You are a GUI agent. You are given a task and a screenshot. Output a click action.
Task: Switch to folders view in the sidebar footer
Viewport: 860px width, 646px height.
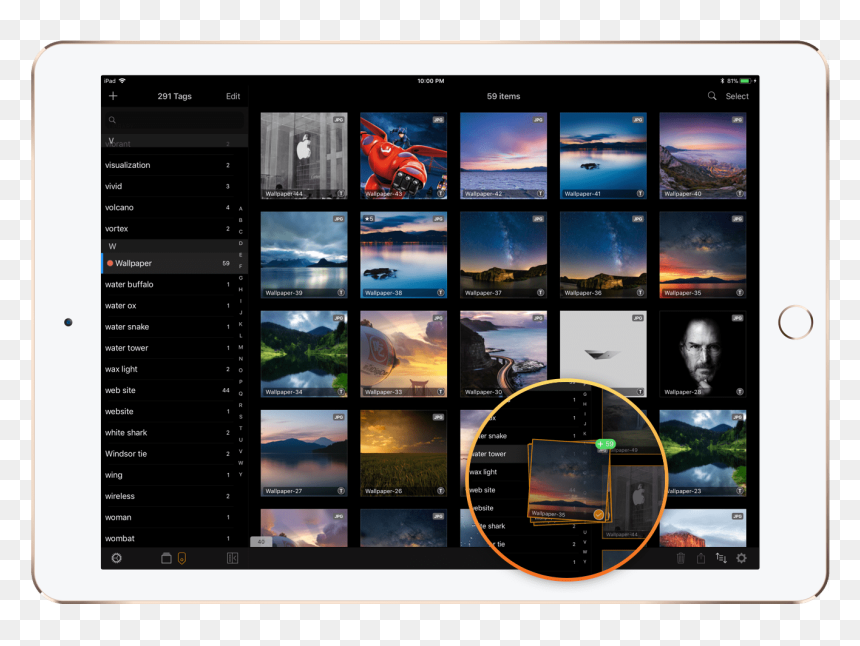166,558
